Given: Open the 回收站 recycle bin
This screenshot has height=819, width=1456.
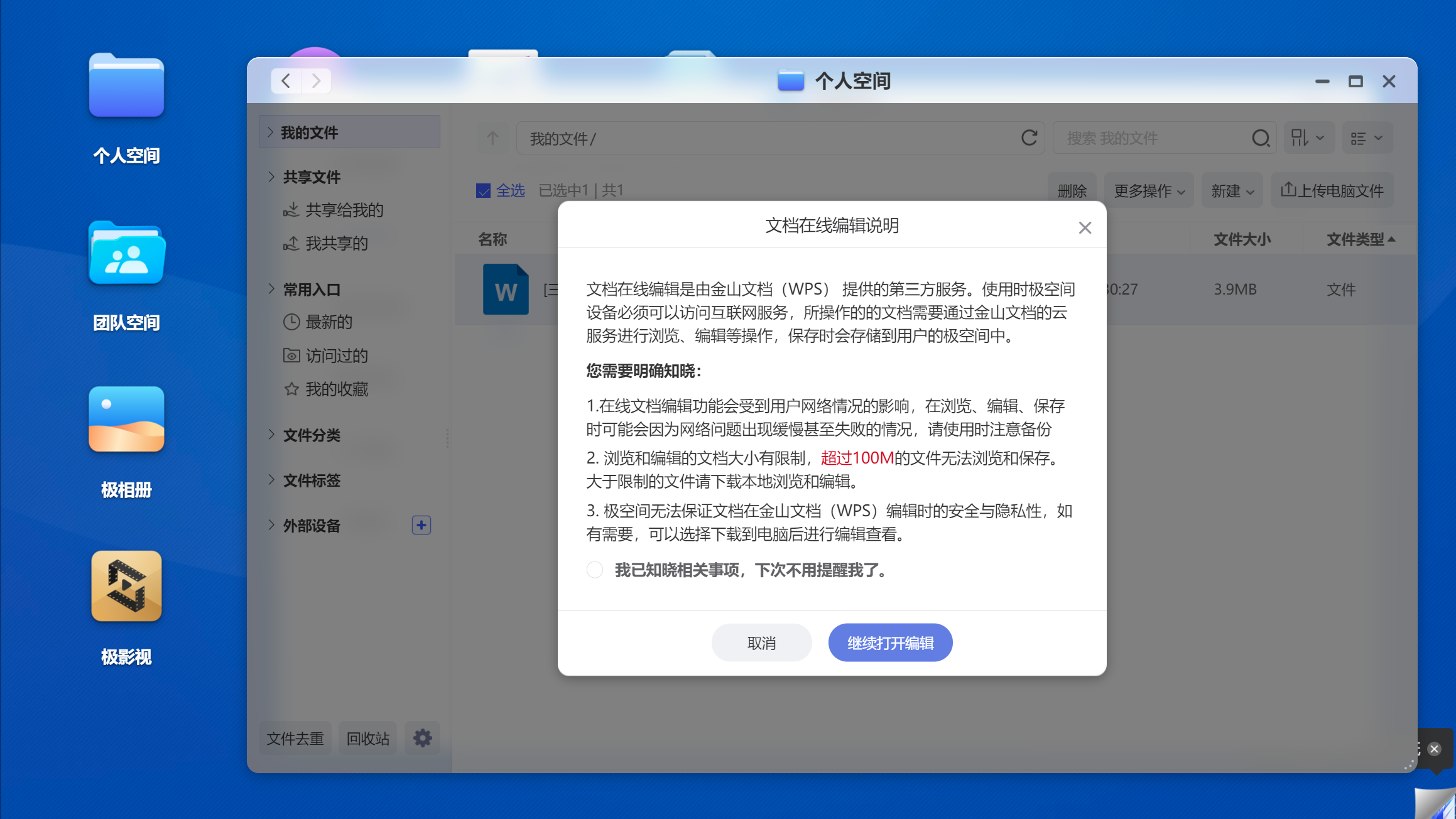Looking at the screenshot, I should point(368,738).
